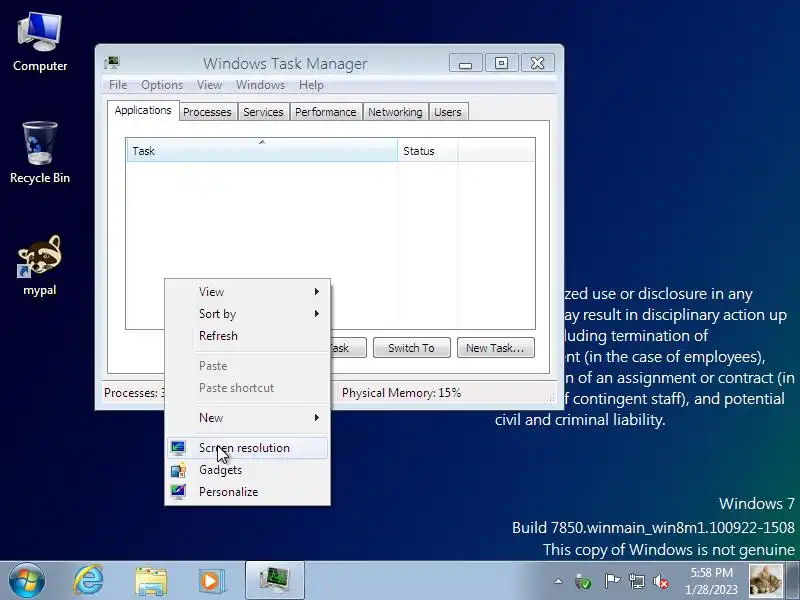Click the partially hidden End Task button
Screen dimensions: 800x600
click(x=348, y=348)
